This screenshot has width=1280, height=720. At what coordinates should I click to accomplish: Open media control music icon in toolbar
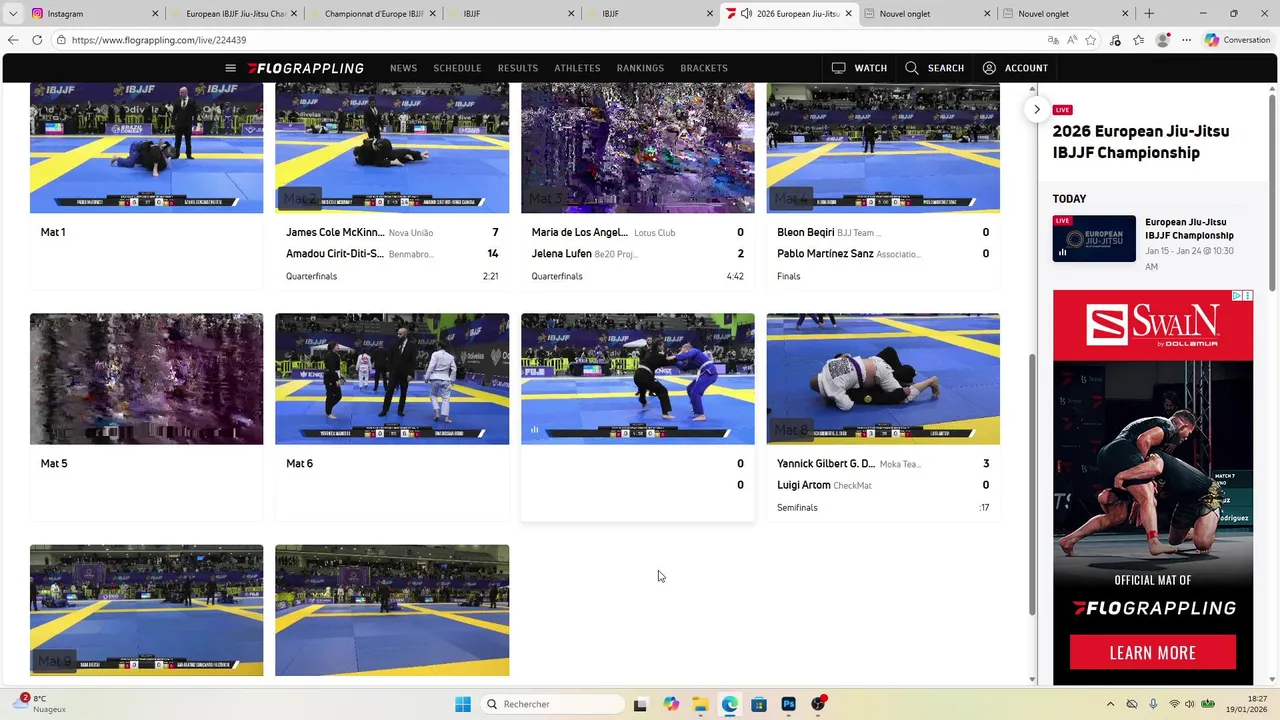click(x=1115, y=40)
